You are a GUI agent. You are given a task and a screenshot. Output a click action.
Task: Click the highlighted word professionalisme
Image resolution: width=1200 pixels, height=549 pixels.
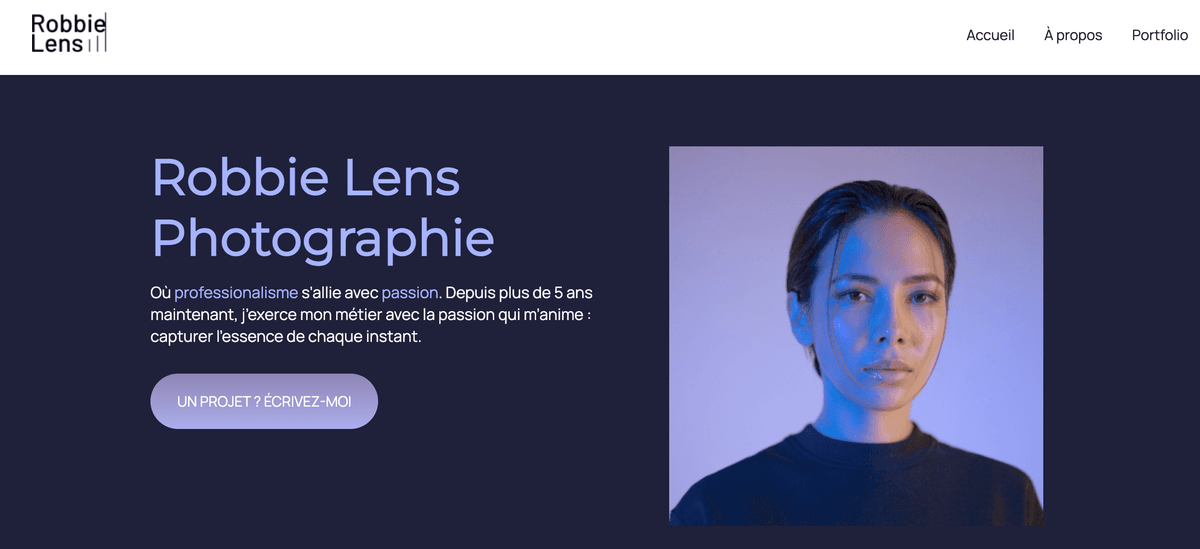tap(236, 293)
